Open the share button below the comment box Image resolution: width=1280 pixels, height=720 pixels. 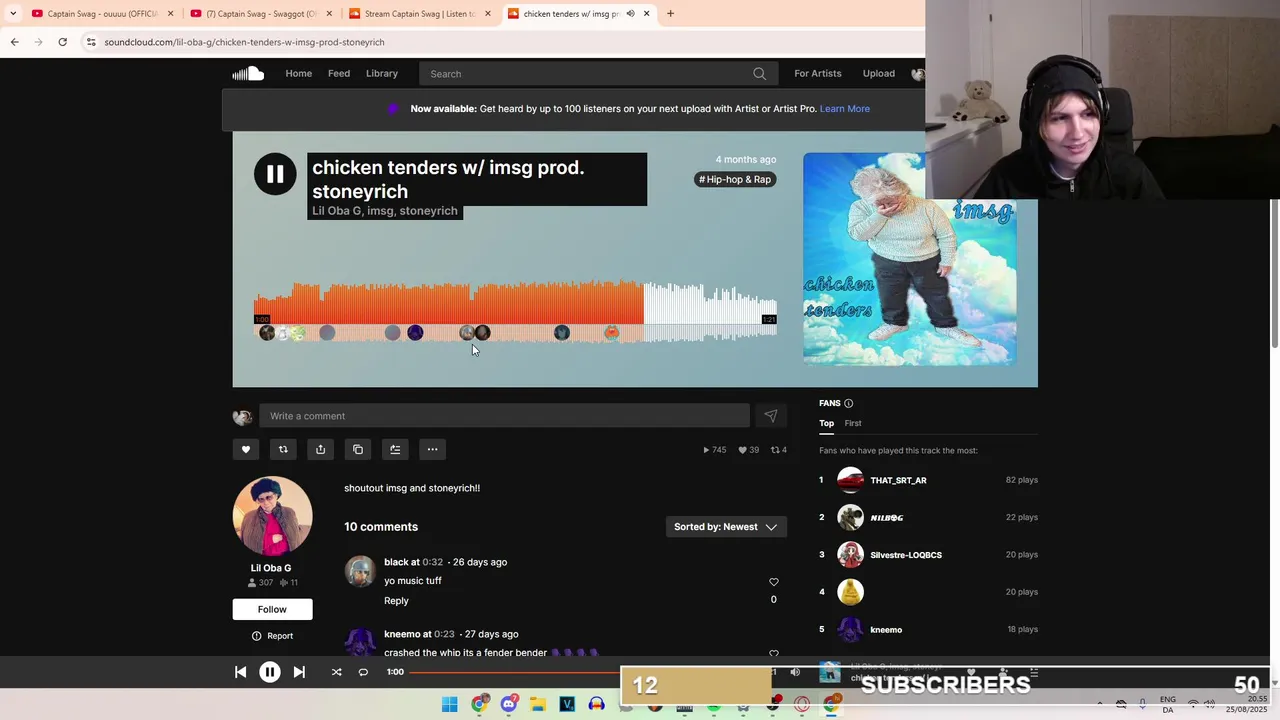[320, 450]
